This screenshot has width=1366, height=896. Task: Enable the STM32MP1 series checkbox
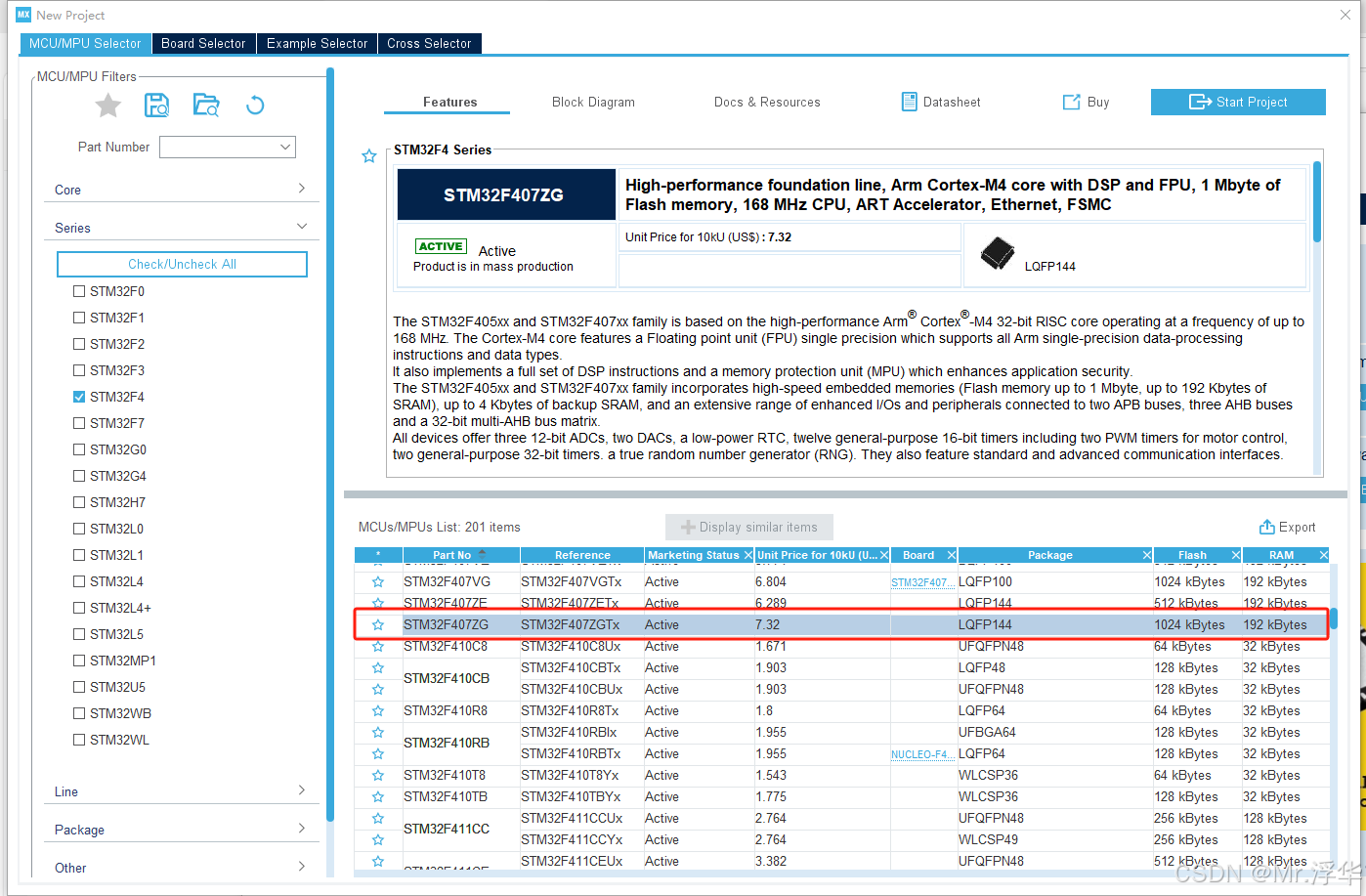79,661
